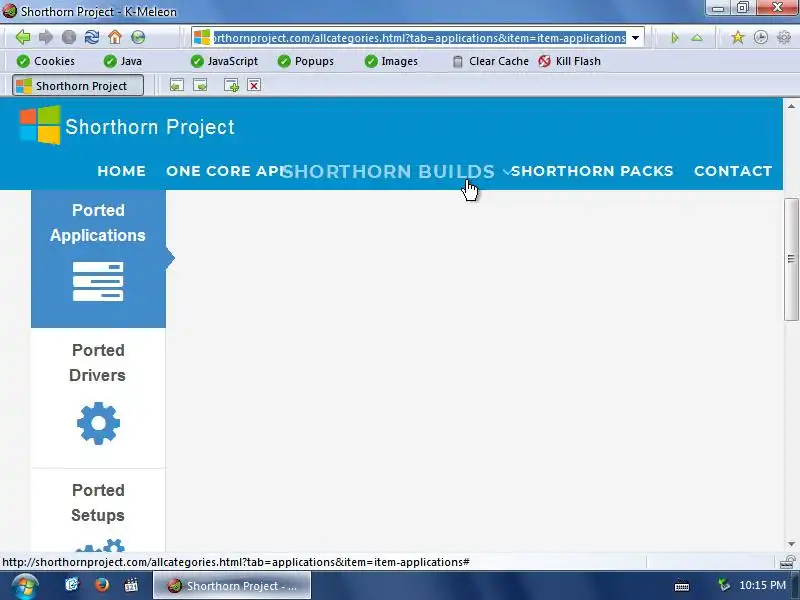This screenshot has width=800, height=600.
Task: Click the padlock security icon in the status bar
Action: [x=788, y=562]
